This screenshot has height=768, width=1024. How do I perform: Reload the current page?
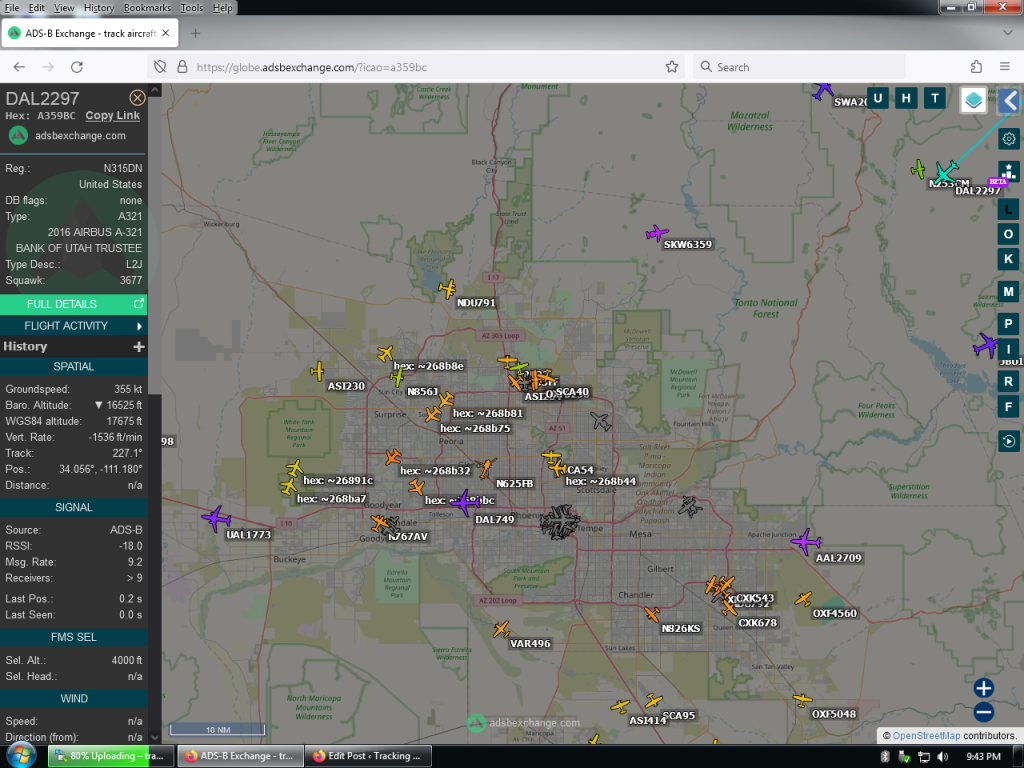[76, 67]
